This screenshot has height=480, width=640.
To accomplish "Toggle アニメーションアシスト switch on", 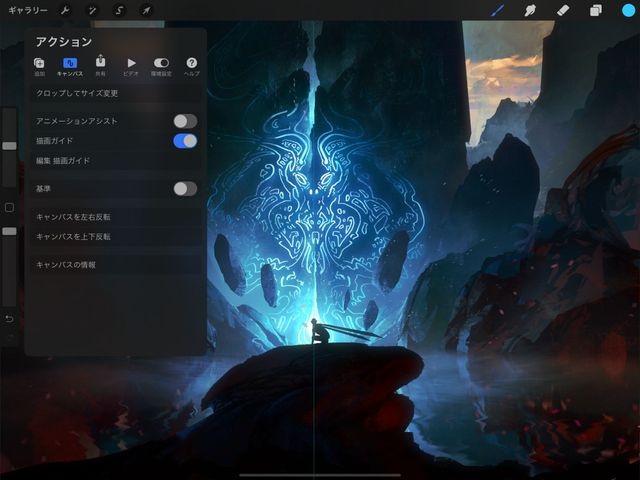I will pyautogui.click(x=185, y=121).
